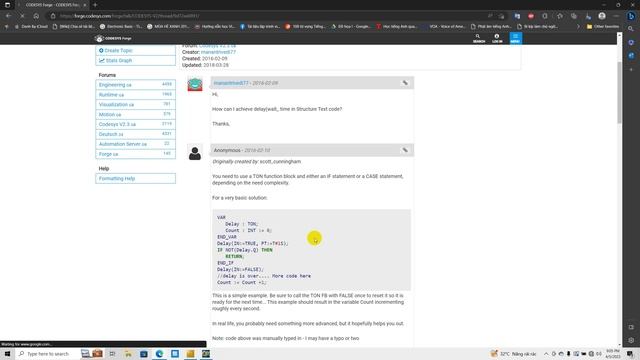Stop page loading with the X button
This screenshot has width=640, height=360.
coord(22,16)
